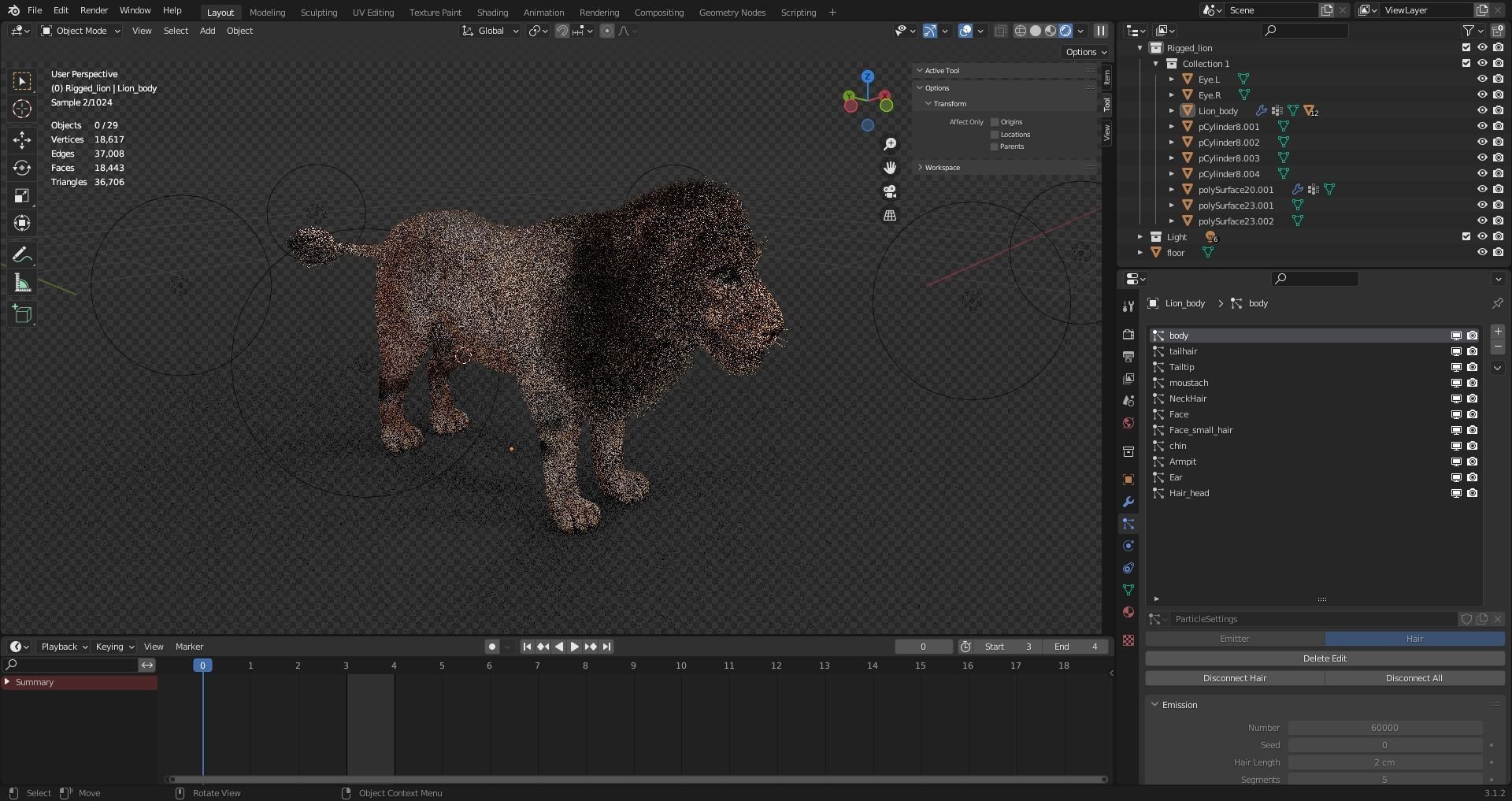Open the Material properties tab icon
The image size is (1512, 801).
[x=1128, y=612]
